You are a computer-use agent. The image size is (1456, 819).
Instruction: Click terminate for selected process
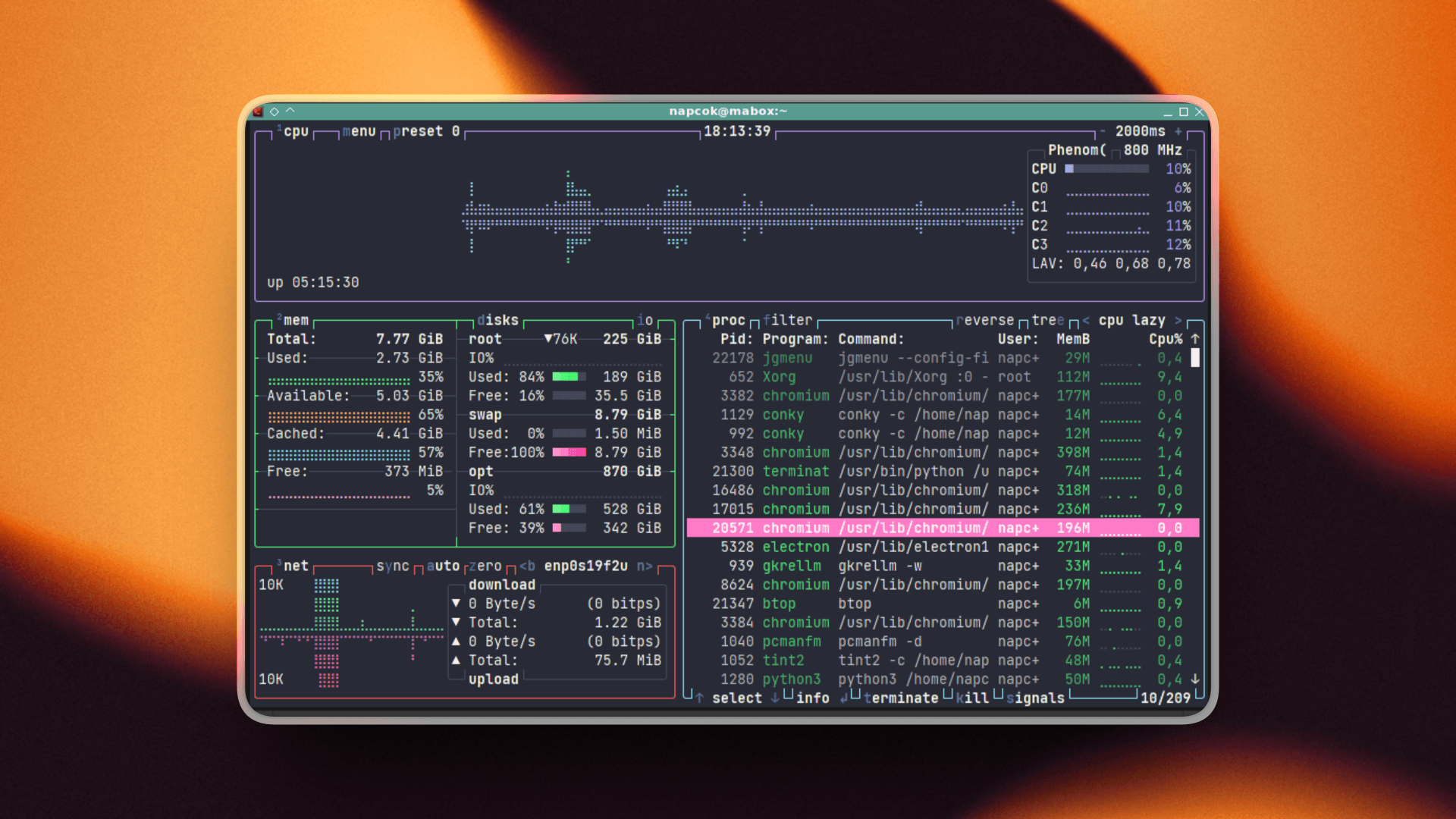coord(900,698)
